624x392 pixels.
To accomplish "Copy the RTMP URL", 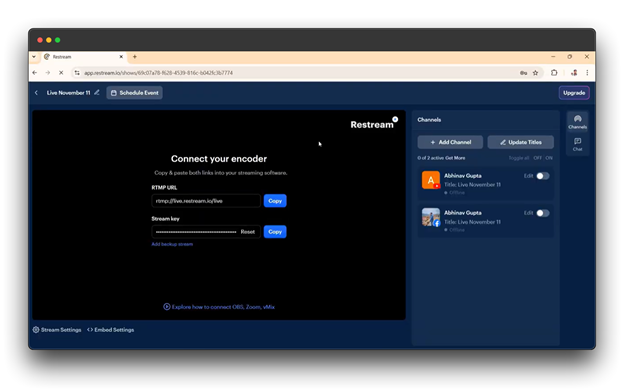I will 275,201.
